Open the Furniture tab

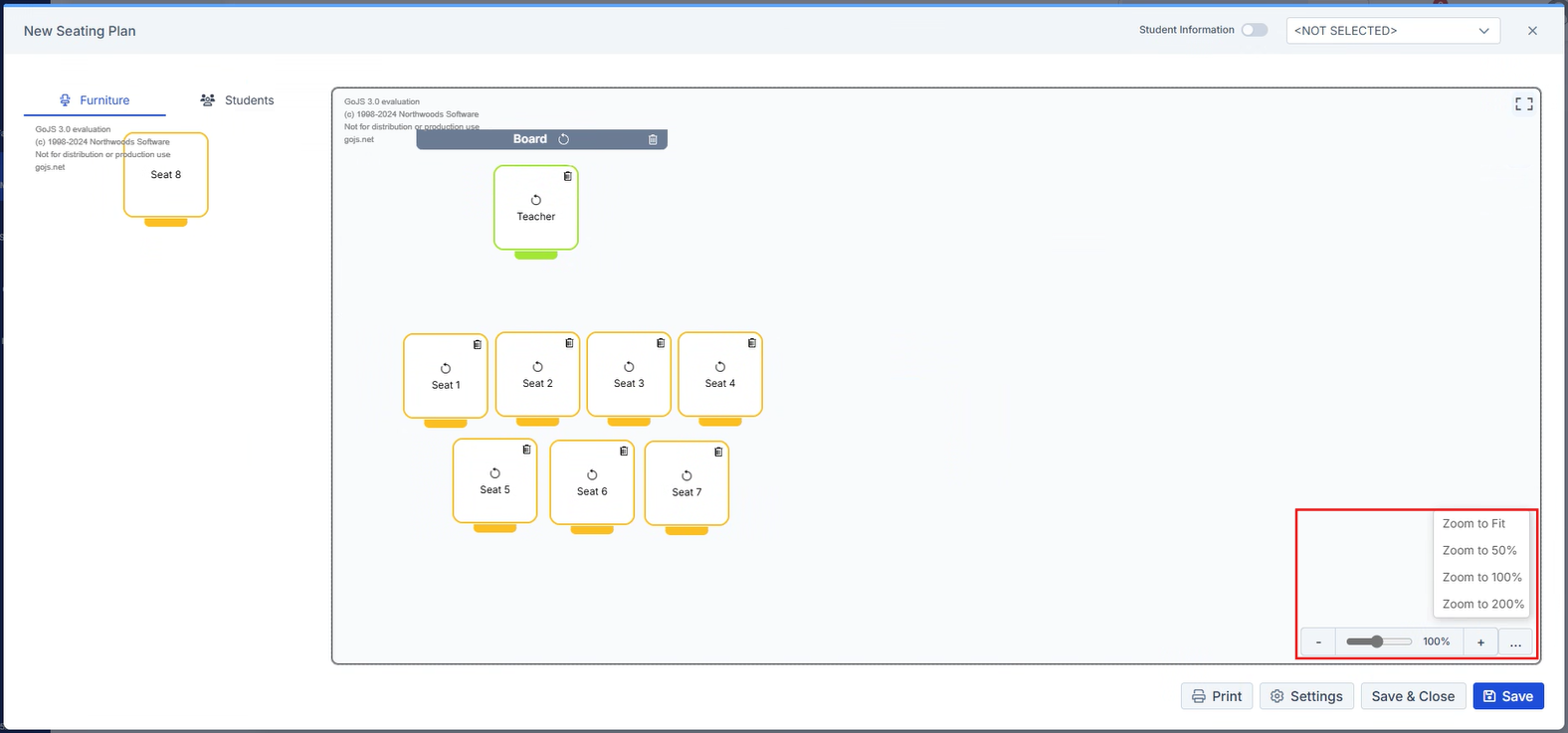[x=95, y=100]
